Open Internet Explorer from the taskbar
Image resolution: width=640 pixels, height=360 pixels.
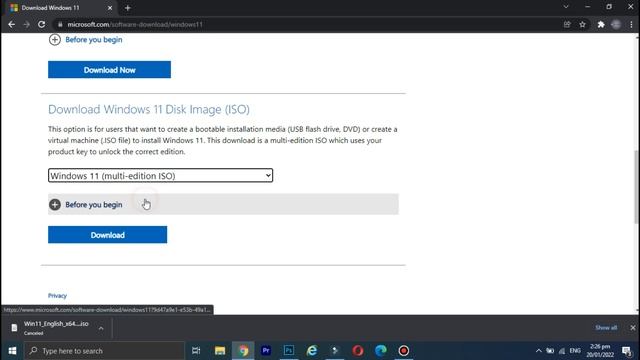tap(312, 351)
